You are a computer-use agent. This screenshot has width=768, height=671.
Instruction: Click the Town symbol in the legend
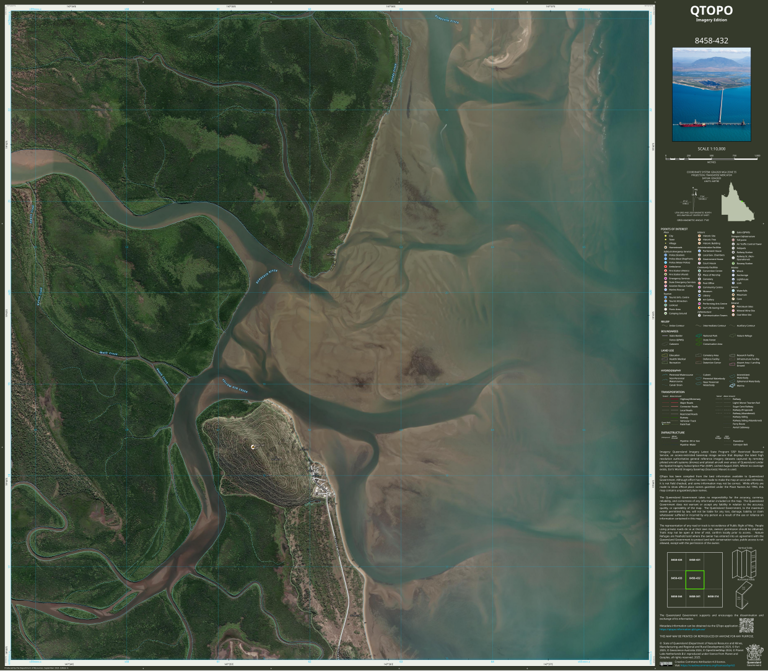coord(666,240)
